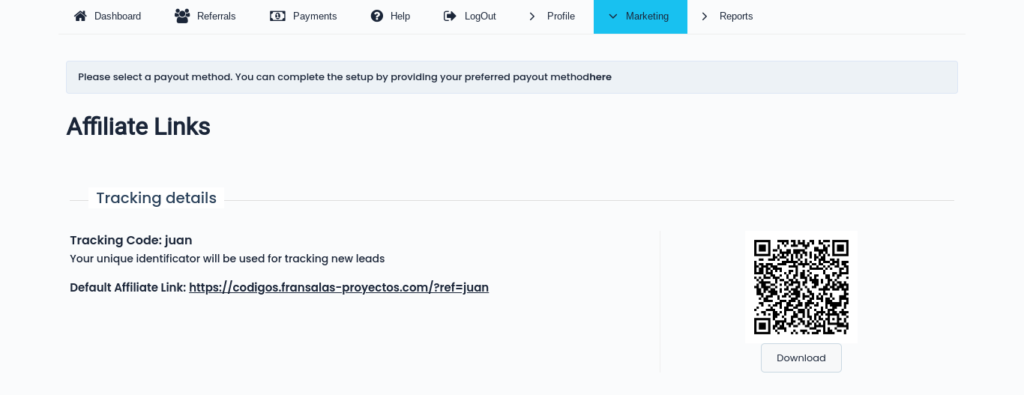
Task: Click the 'Please select a payout method' notice
Action: click(x=512, y=77)
